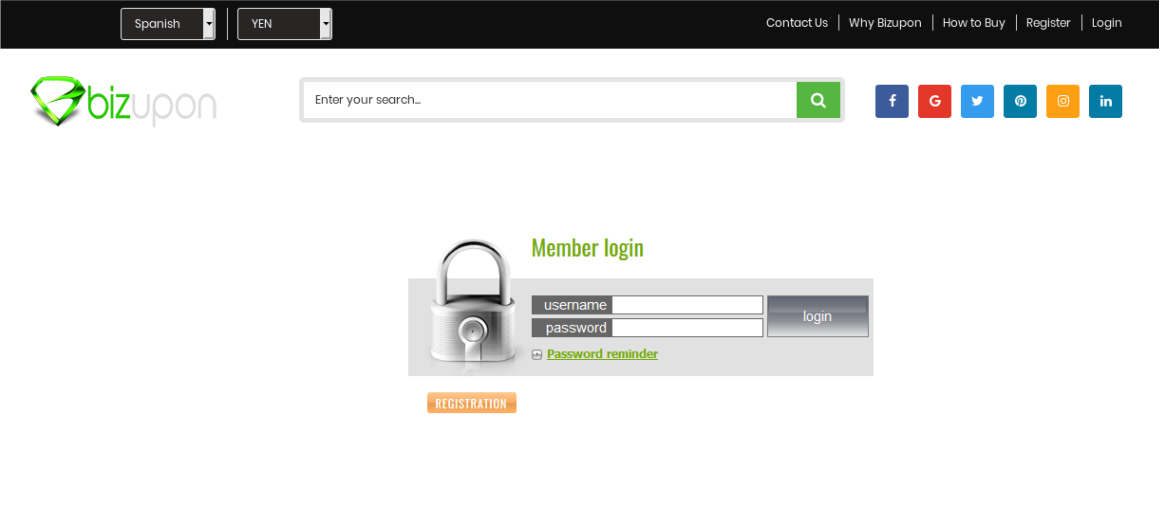This screenshot has width=1160, height=513.
Task: Open Contact Us in top menu
Action: pos(797,23)
